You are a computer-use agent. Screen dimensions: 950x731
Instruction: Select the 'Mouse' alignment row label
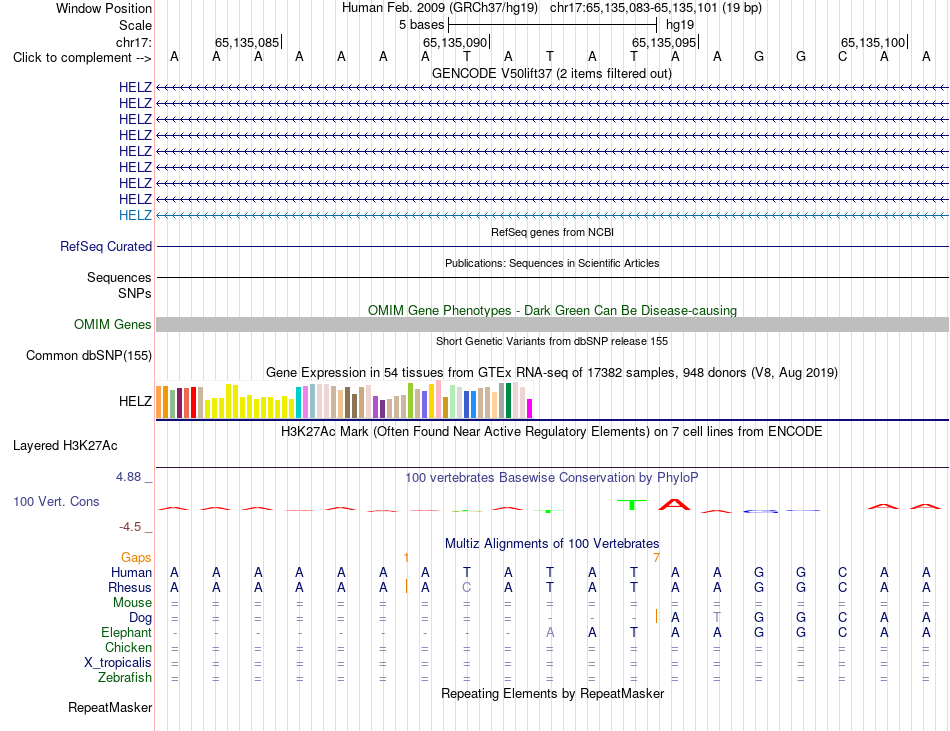point(132,603)
